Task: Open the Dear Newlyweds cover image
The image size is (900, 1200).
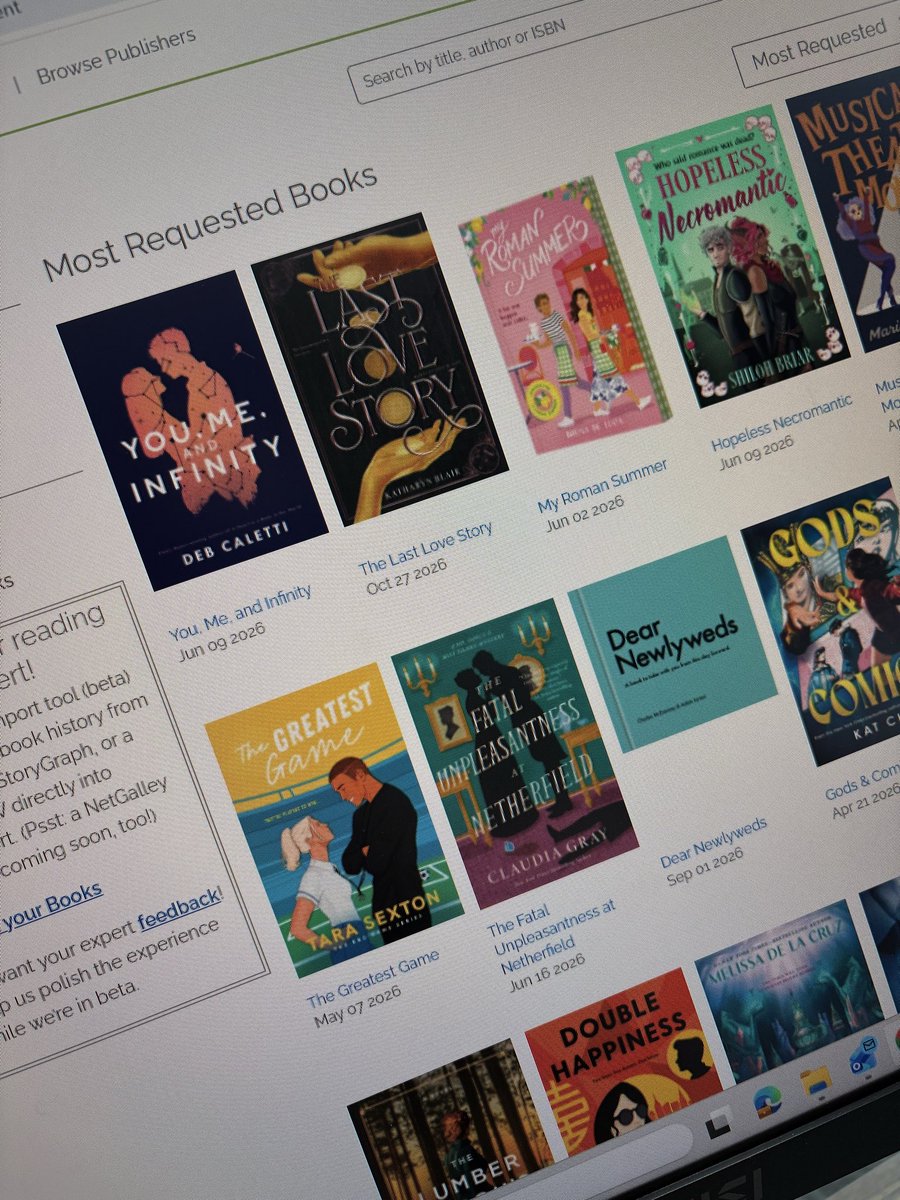Action: coord(672,645)
